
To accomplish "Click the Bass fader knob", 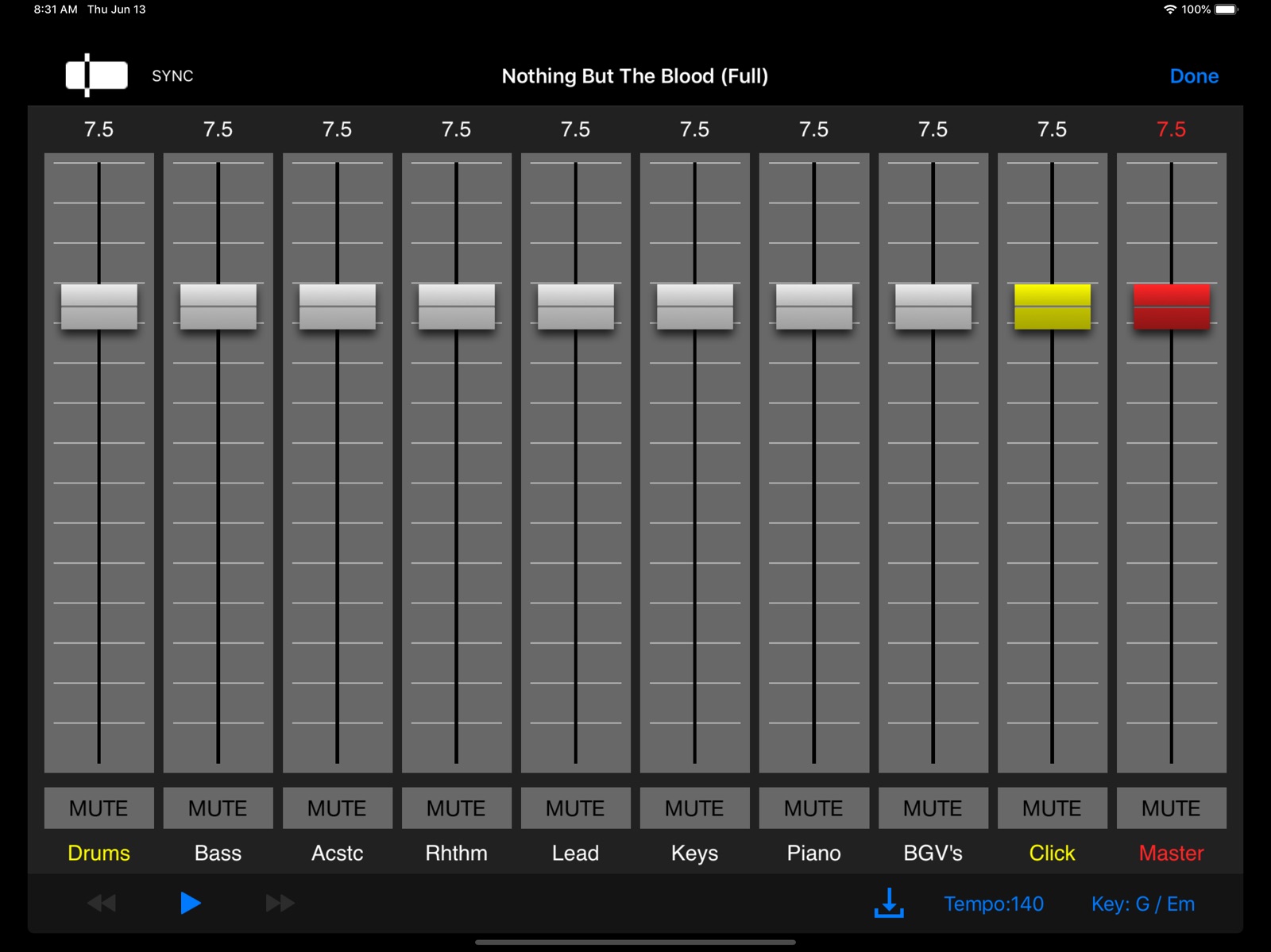I will coord(218,306).
